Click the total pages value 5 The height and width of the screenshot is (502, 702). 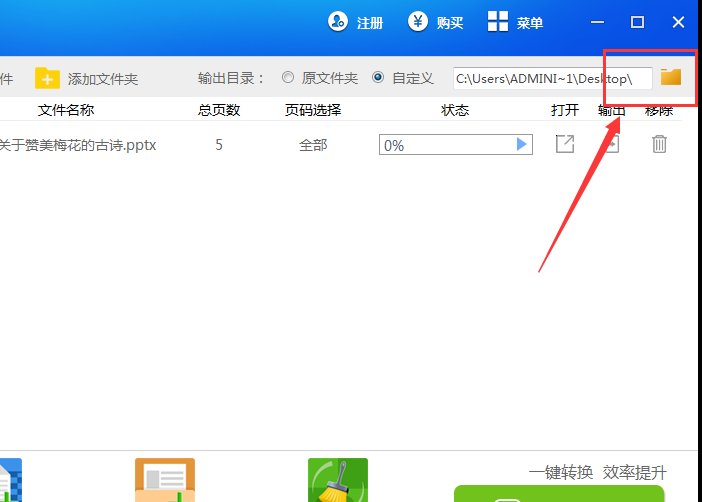[x=218, y=145]
